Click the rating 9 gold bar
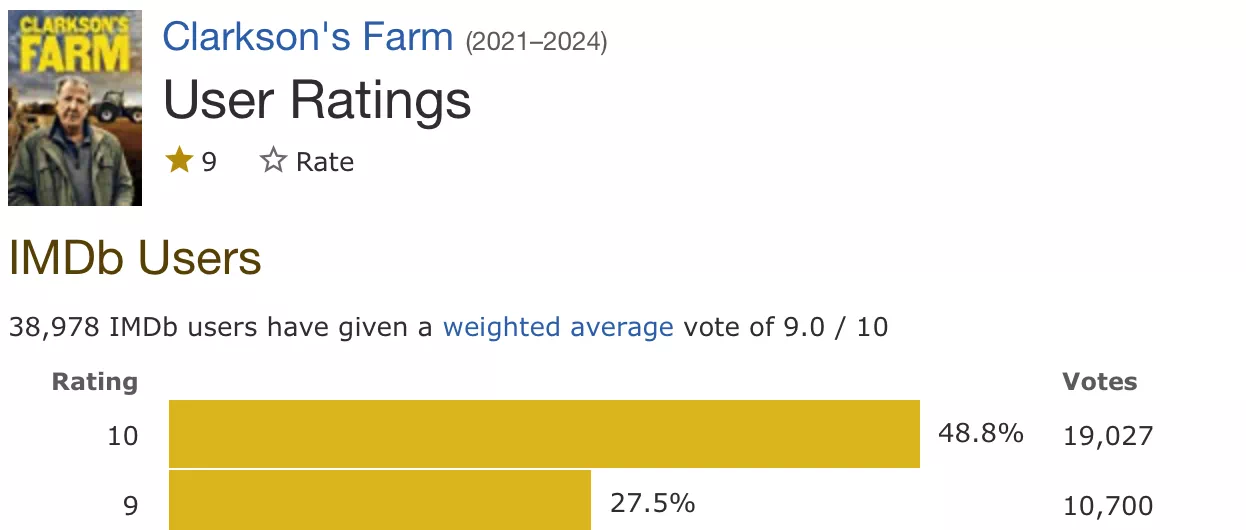This screenshot has width=1246, height=530. (380, 501)
